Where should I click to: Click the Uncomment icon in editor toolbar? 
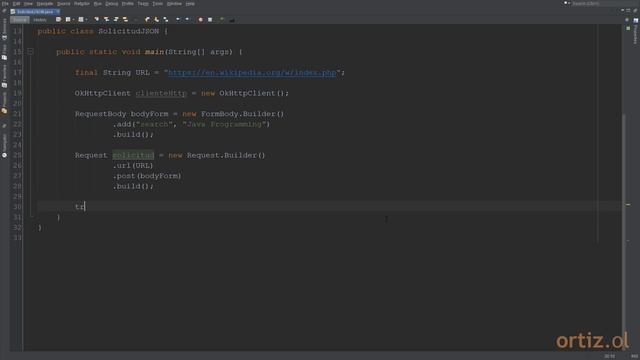pos(232,20)
